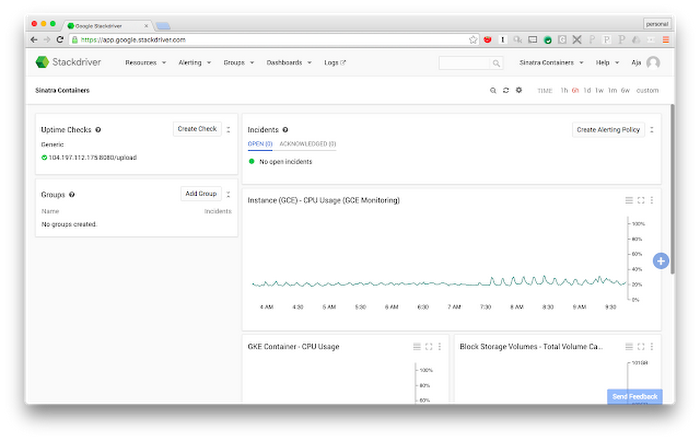Open Dashboards dropdown menu
The image size is (700, 441).
(289, 62)
